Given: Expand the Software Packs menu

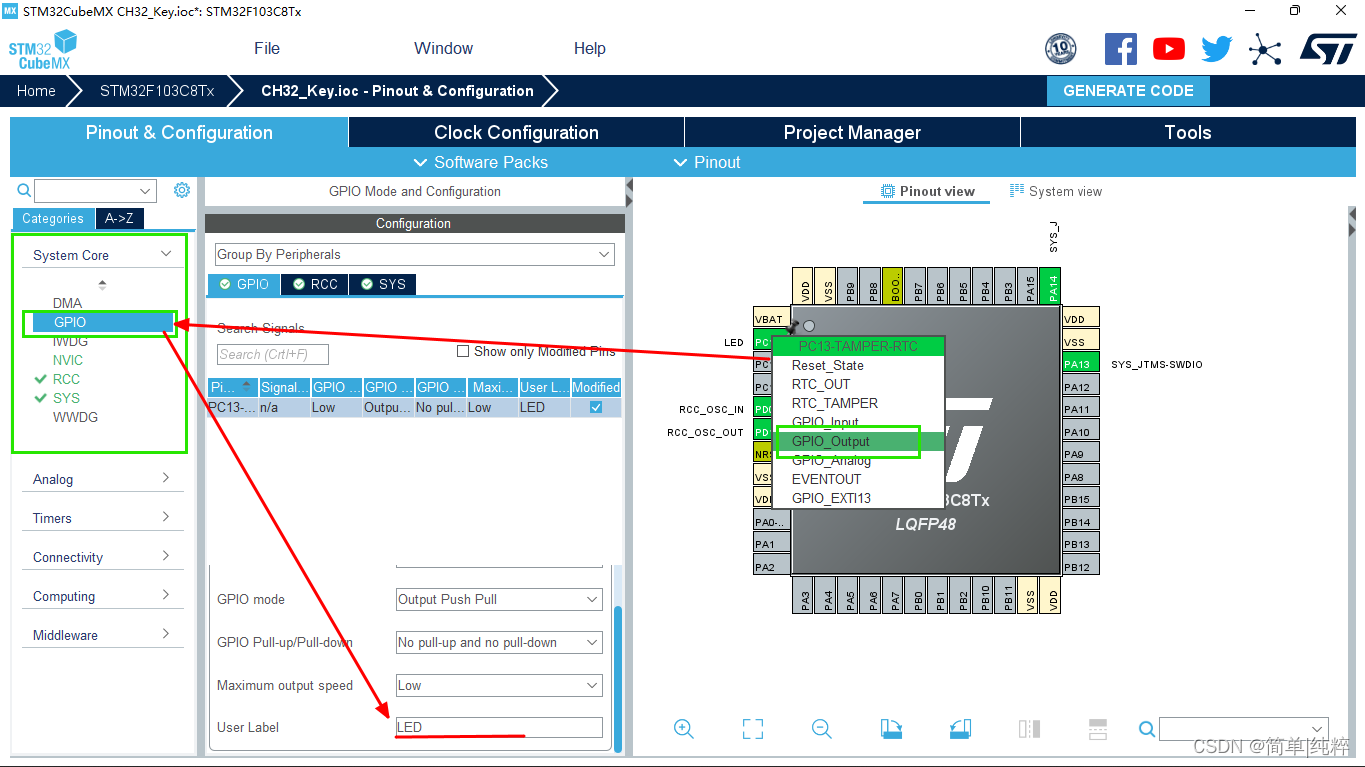Looking at the screenshot, I should click(x=481, y=162).
